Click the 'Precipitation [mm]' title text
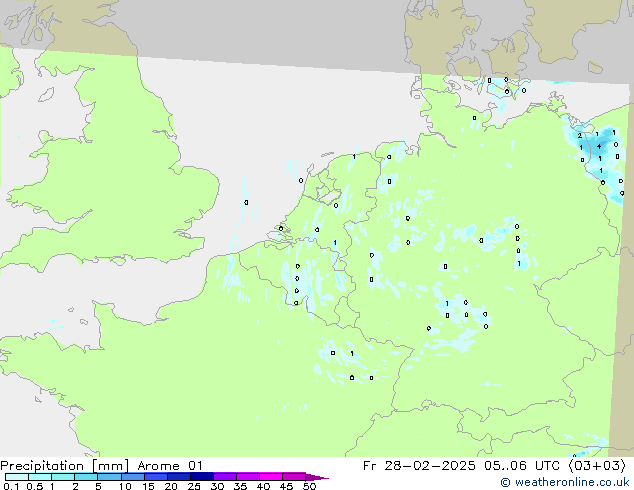The width and height of the screenshot is (634, 490). [64, 466]
